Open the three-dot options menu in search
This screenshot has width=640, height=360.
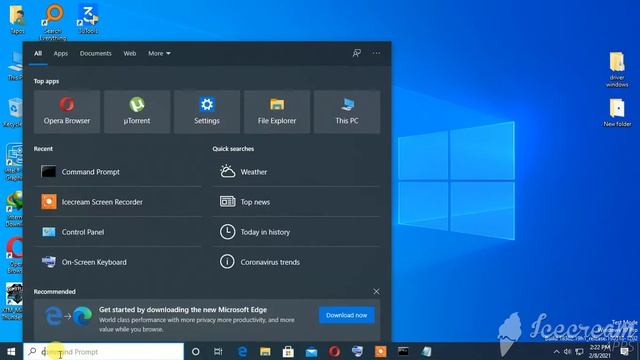click(376, 53)
